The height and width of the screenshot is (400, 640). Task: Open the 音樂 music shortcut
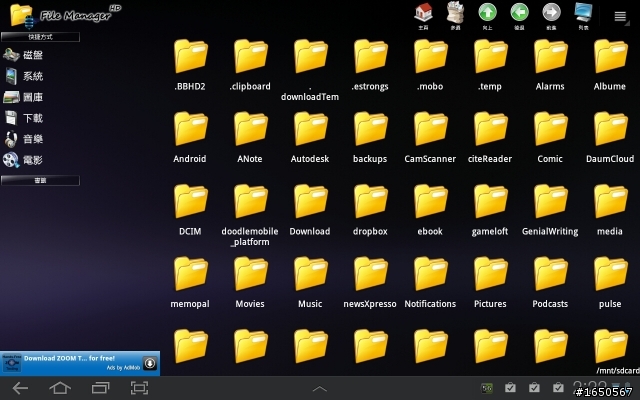click(24, 139)
